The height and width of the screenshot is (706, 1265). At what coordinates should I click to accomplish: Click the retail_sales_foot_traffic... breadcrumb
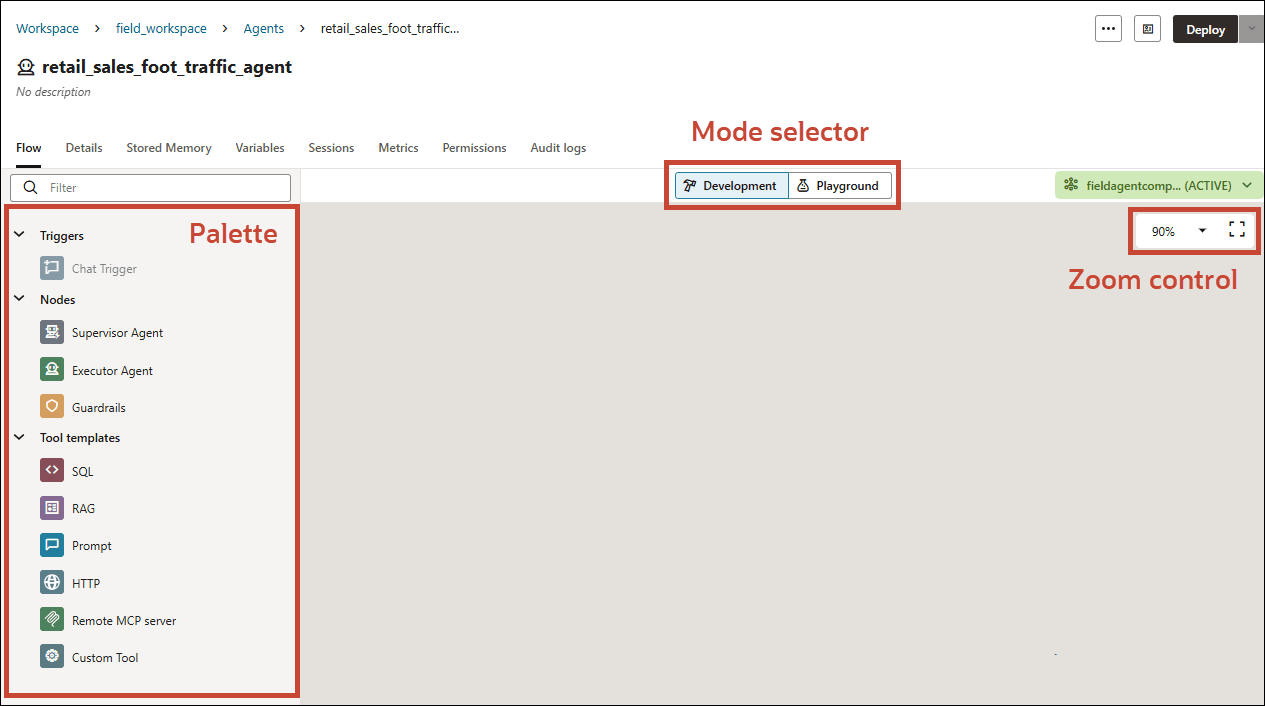pos(390,29)
